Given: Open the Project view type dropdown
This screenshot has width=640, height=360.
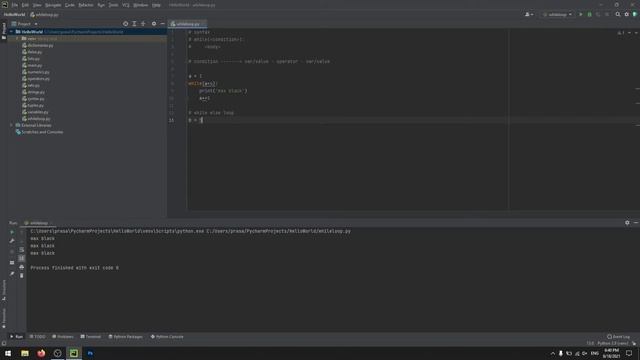Looking at the screenshot, I should point(24,24).
